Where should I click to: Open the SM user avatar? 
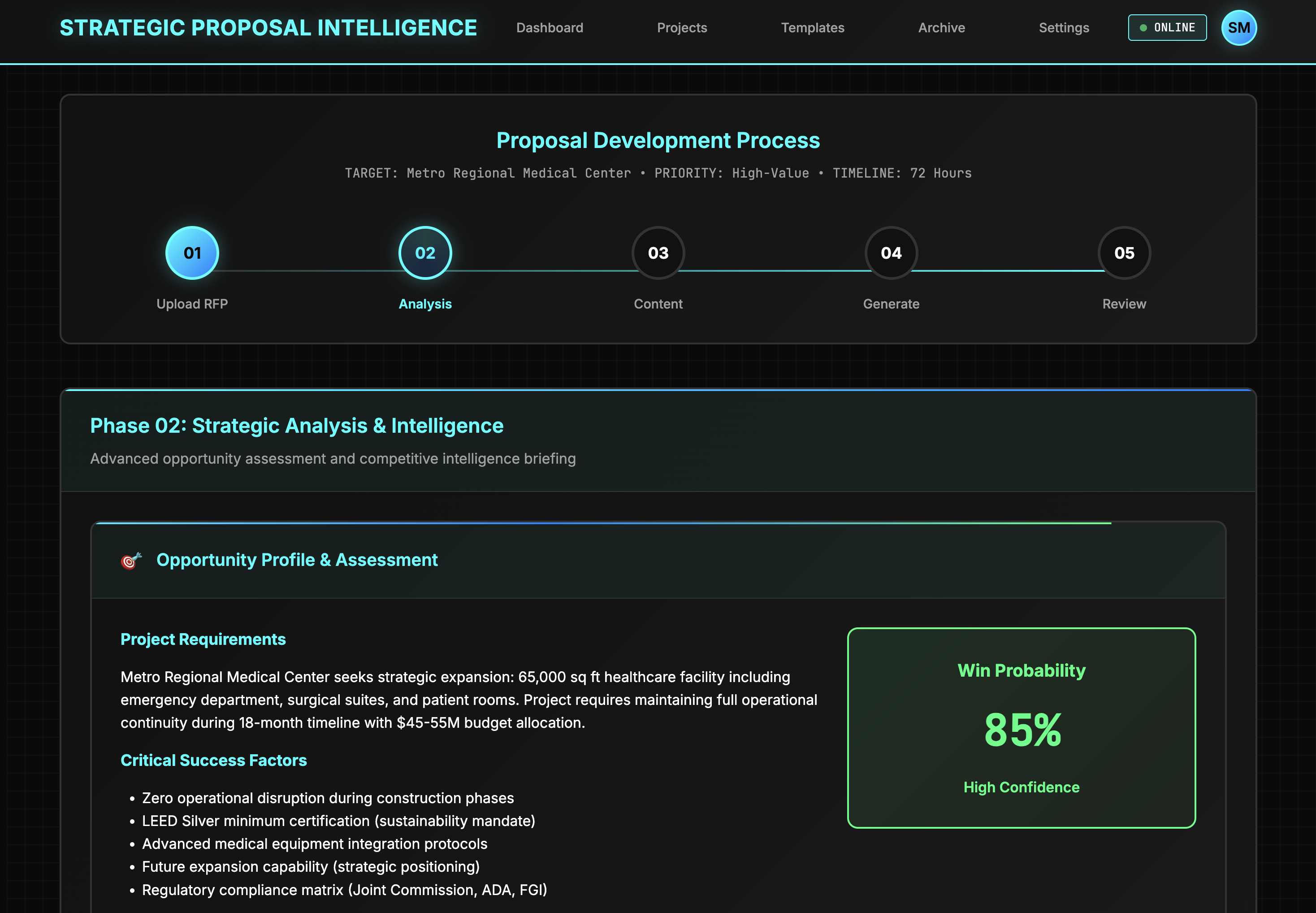pos(1239,27)
